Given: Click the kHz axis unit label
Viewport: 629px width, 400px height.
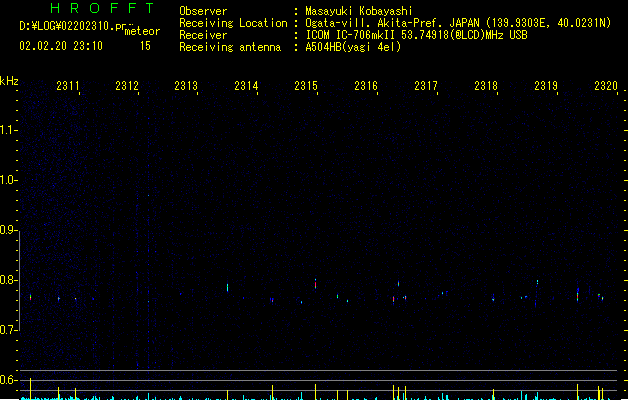Looking at the screenshot, I should [x=9, y=81].
